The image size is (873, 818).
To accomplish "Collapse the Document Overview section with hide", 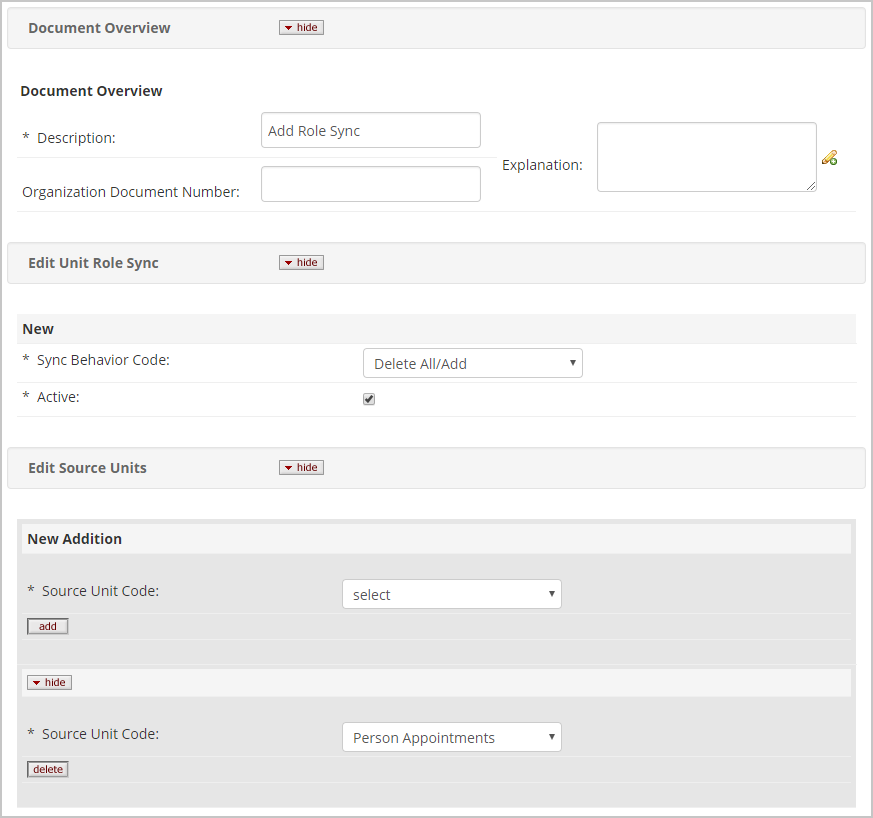I will point(301,28).
